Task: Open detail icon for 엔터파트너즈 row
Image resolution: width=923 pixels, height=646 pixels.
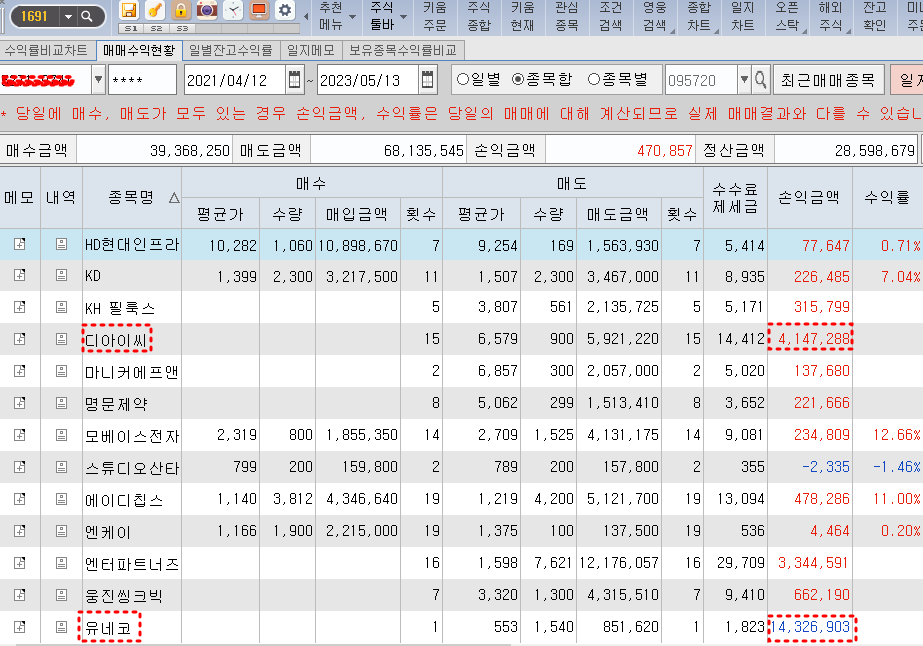Action: pos(61,563)
